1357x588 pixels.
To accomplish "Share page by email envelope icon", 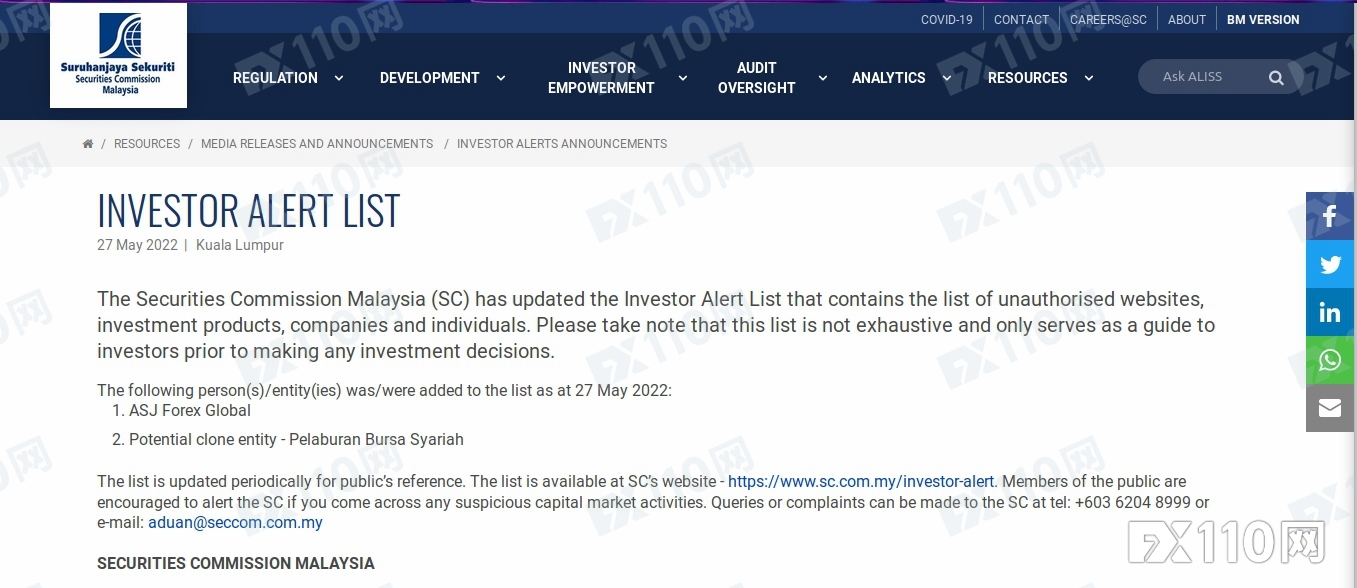I will click(x=1330, y=408).
